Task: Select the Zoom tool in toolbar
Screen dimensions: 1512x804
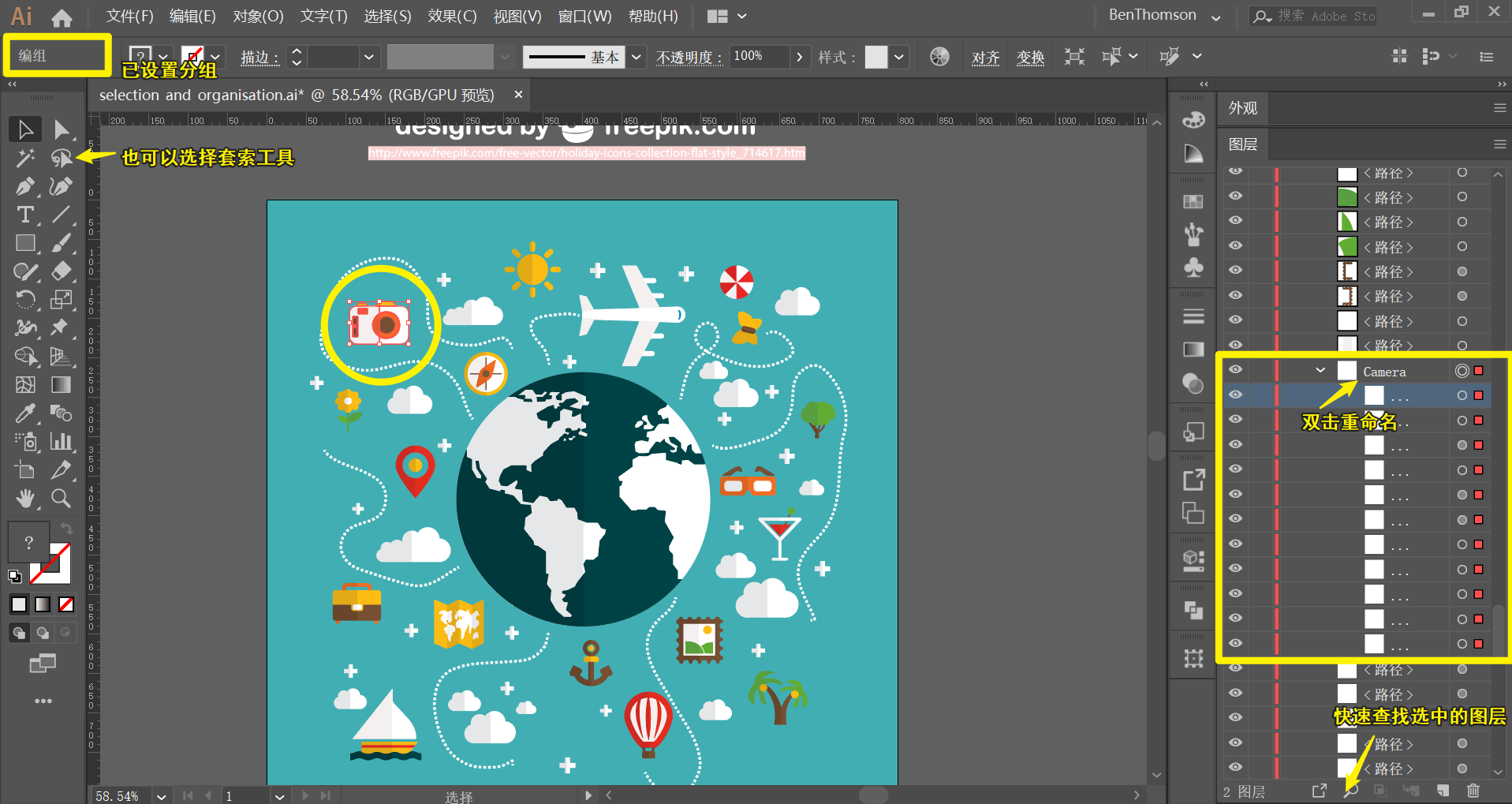Action: 61,498
